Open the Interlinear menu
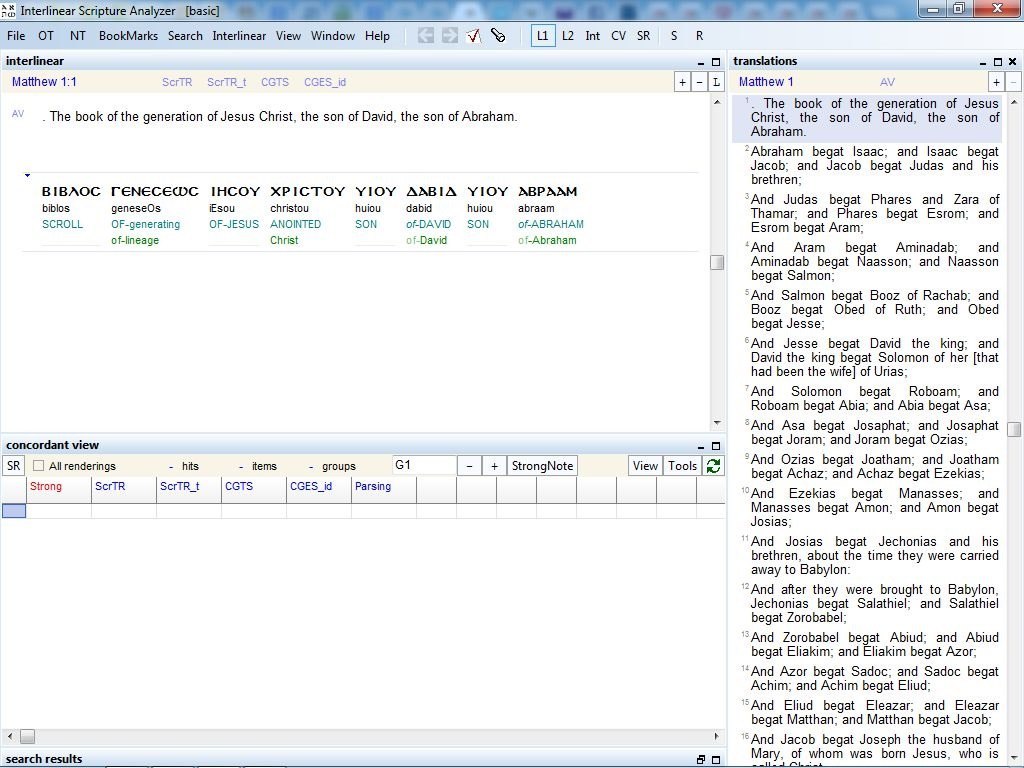 point(239,35)
